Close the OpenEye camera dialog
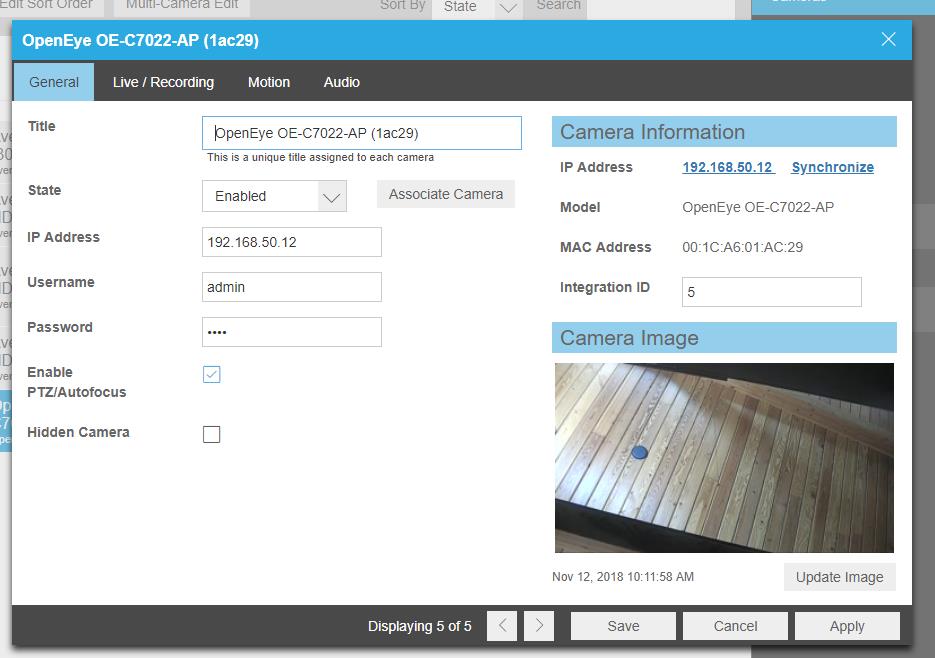 [x=888, y=39]
